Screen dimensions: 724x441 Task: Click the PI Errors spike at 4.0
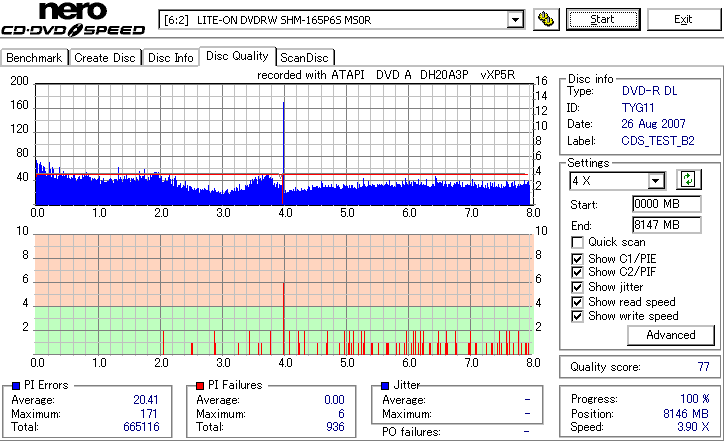point(283,139)
